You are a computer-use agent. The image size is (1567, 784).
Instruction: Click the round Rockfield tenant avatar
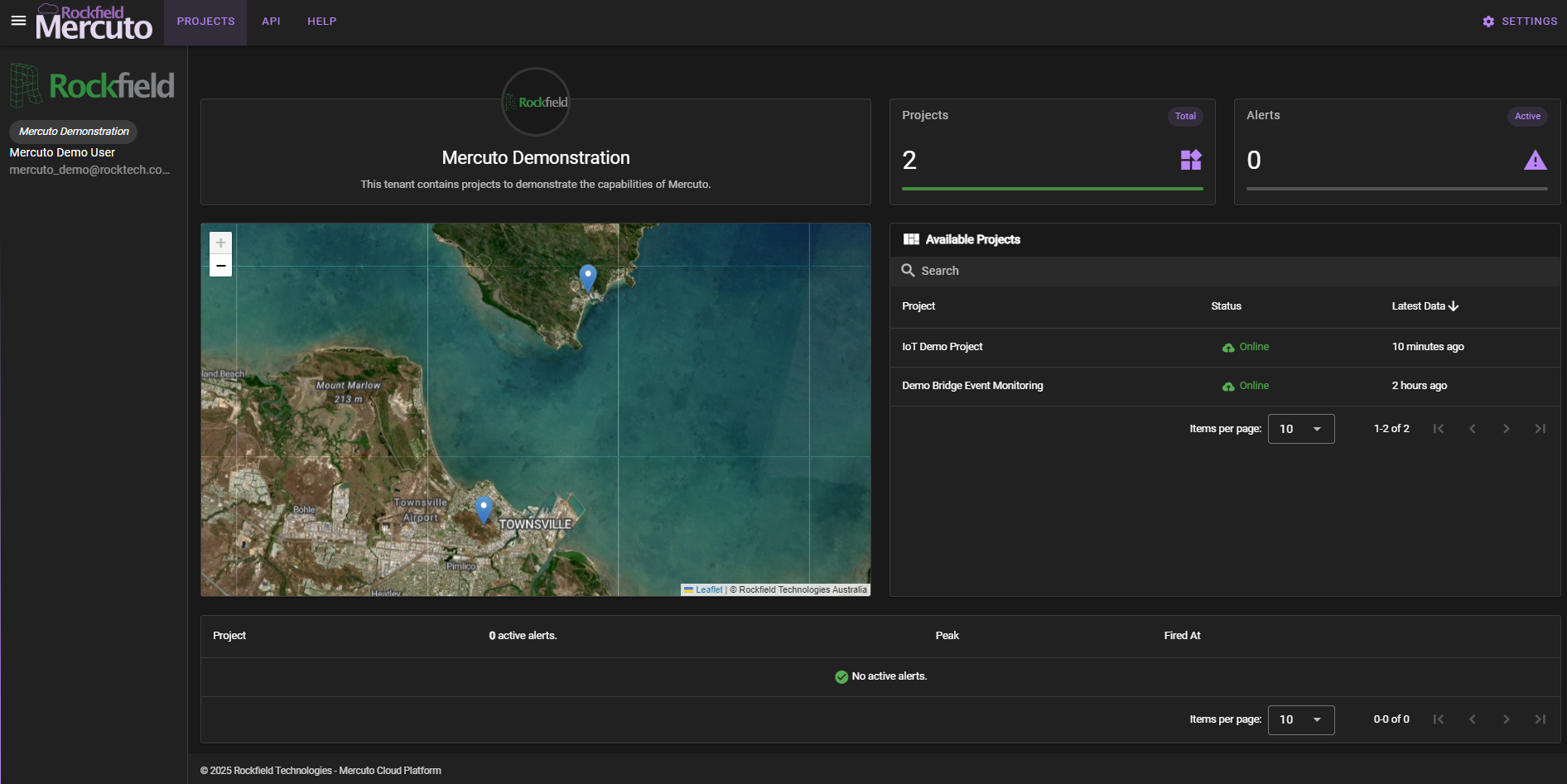pos(536,102)
